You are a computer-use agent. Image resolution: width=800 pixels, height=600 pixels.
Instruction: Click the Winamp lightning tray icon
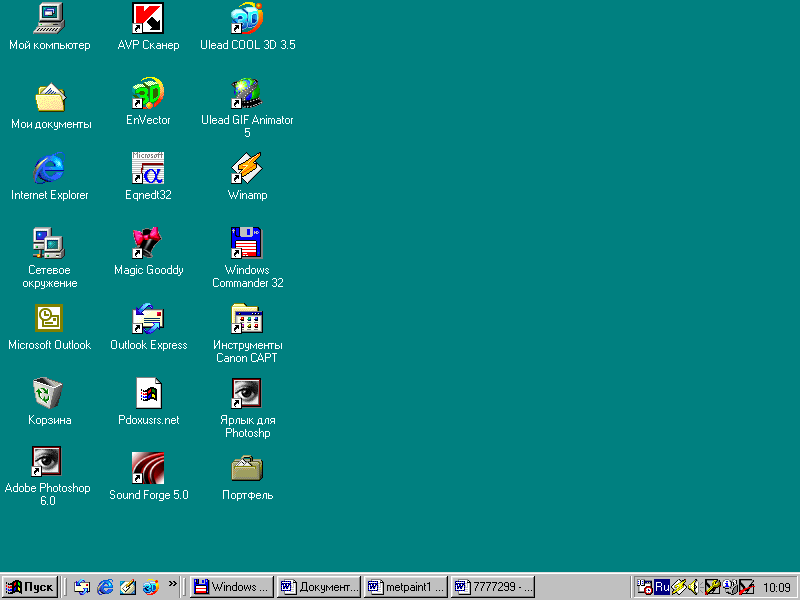pyautogui.click(x=678, y=587)
